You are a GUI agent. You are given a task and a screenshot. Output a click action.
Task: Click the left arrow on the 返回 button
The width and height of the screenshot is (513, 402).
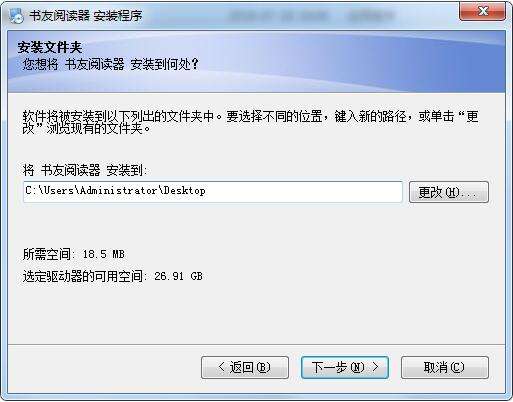pos(221,367)
